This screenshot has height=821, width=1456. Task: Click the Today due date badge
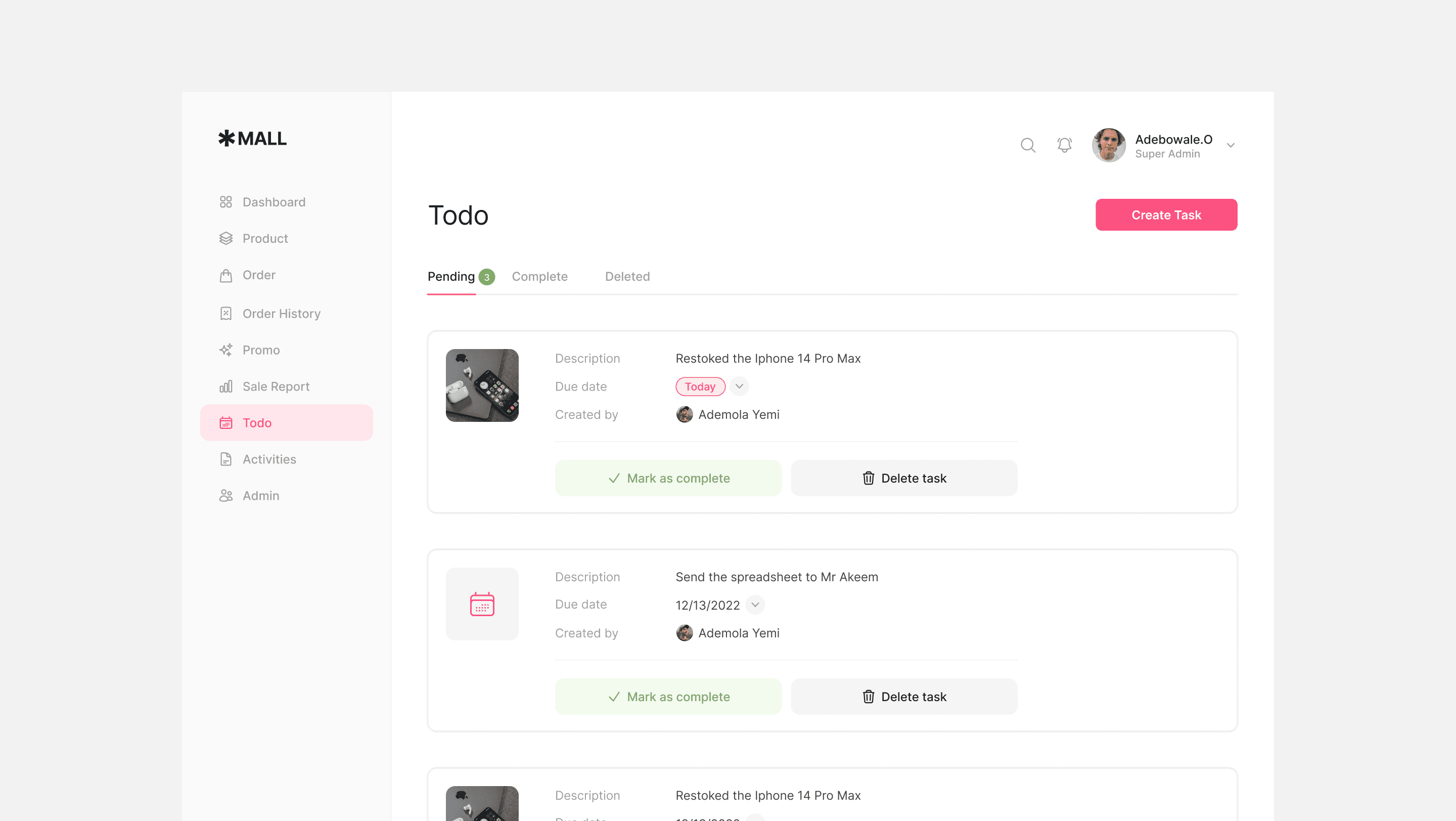coord(700,386)
